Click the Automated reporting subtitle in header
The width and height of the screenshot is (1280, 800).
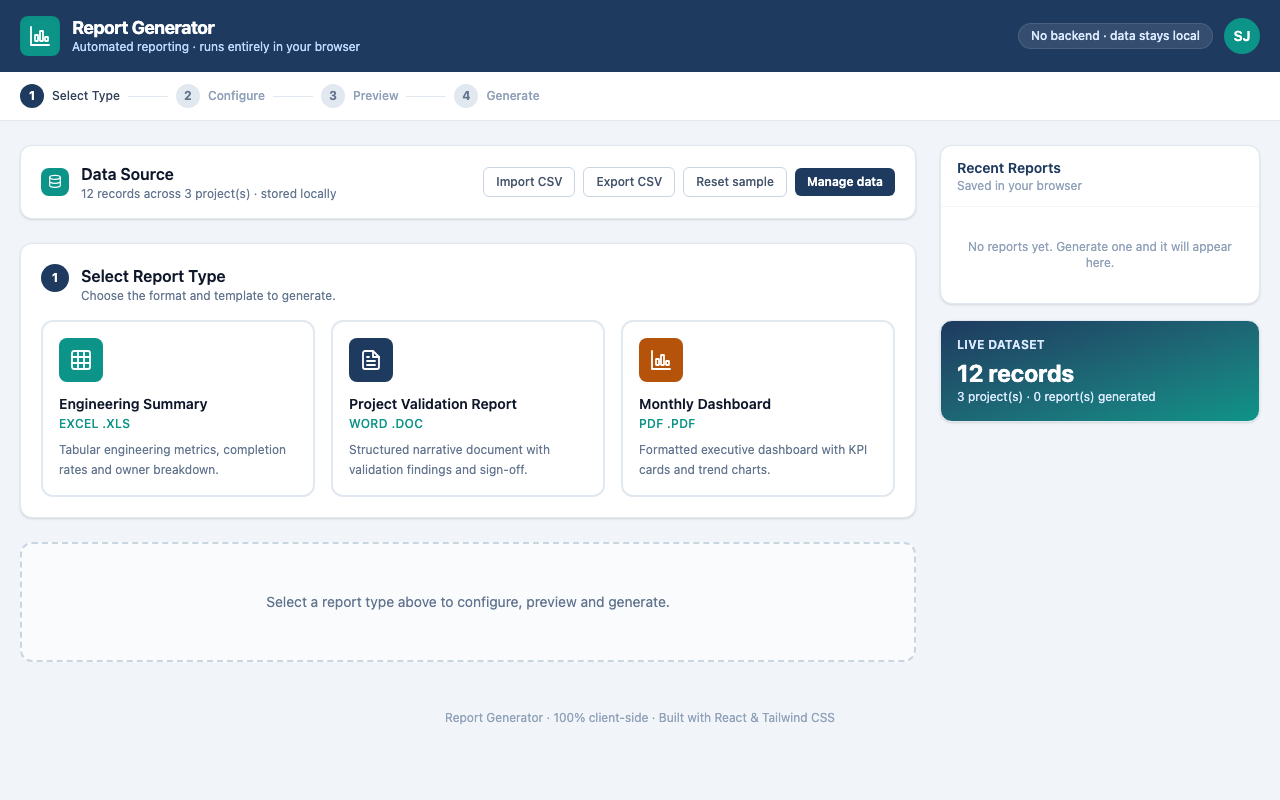coord(216,47)
